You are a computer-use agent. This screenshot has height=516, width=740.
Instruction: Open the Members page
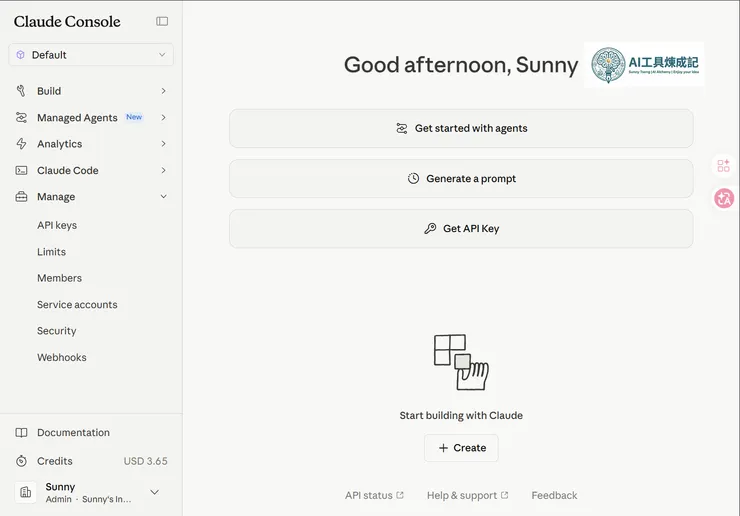pyautogui.click(x=59, y=278)
